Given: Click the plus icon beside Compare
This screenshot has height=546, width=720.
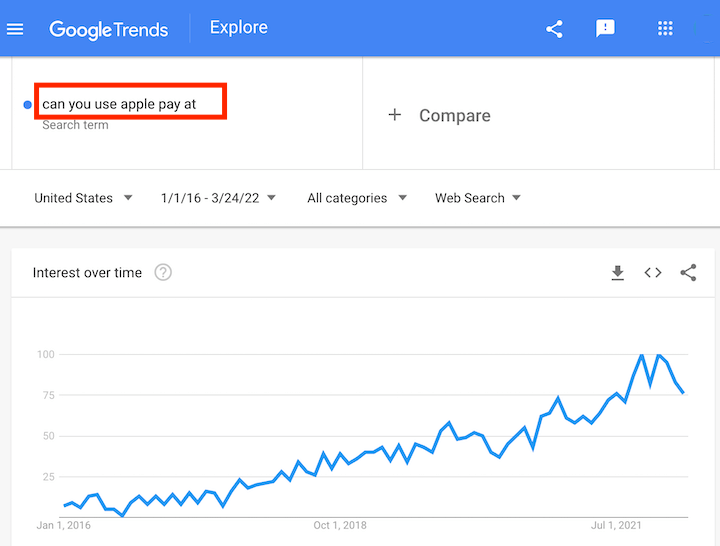Looking at the screenshot, I should coord(394,115).
